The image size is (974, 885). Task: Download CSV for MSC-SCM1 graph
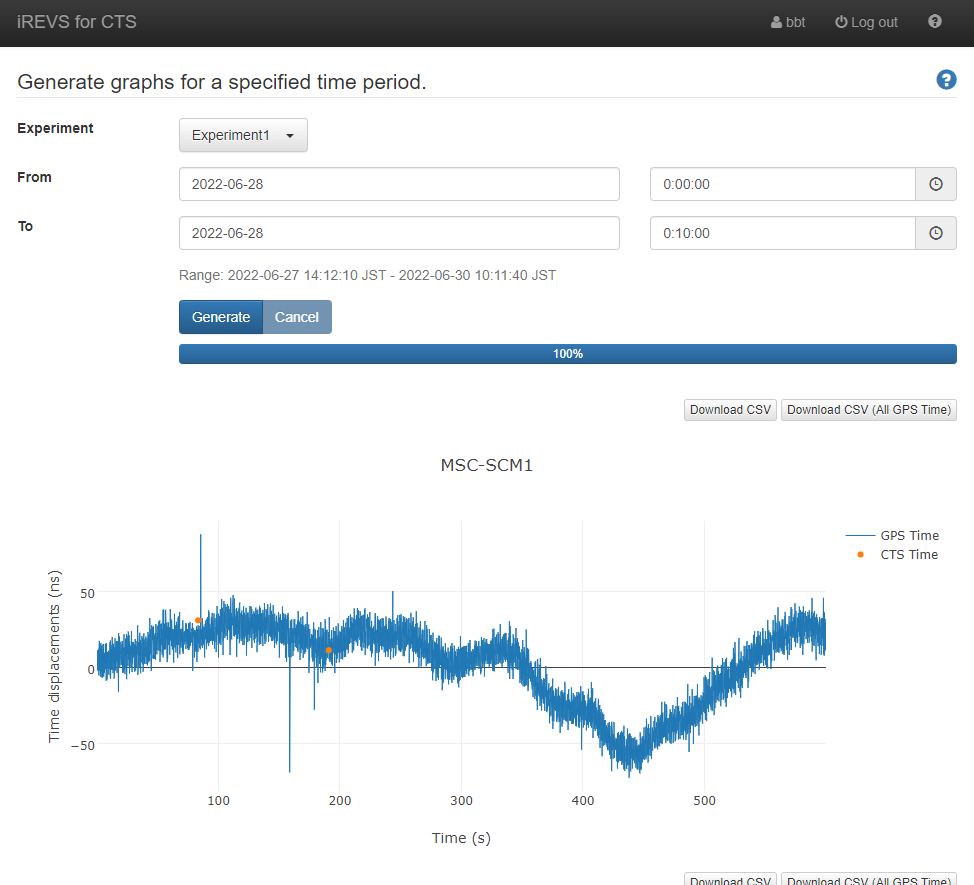pyautogui.click(x=730, y=410)
